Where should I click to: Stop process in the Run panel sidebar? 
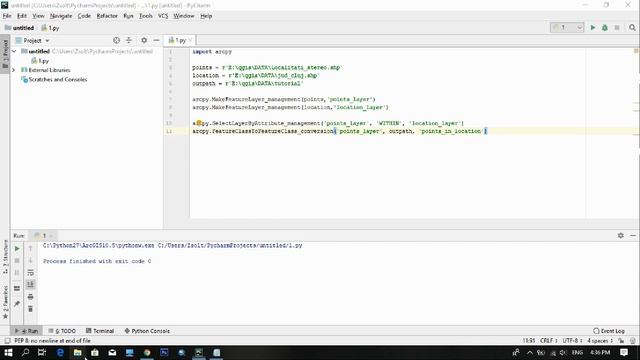[17, 260]
